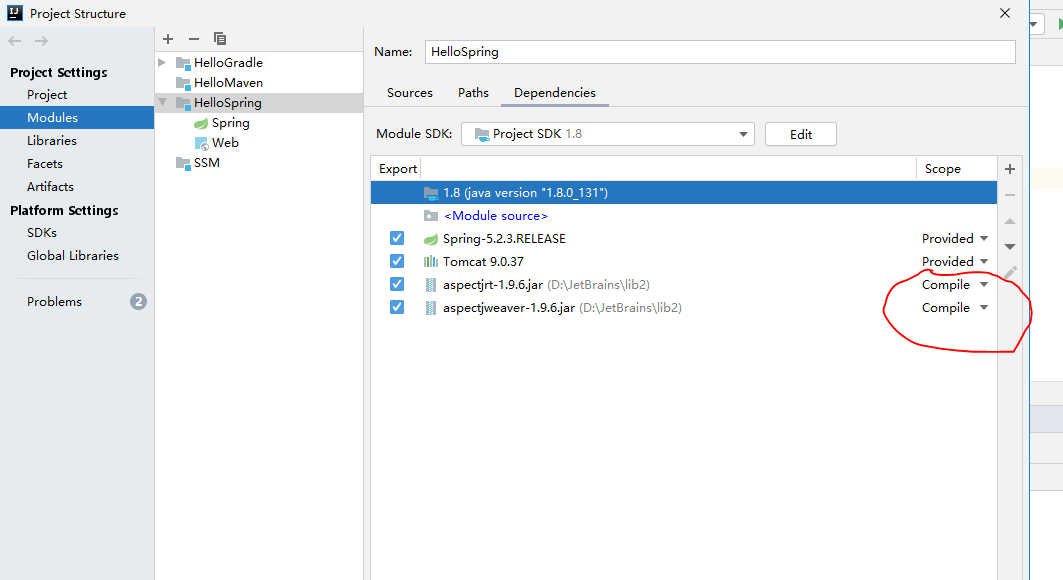
Task: Click the back navigation arrow
Action: 15,41
